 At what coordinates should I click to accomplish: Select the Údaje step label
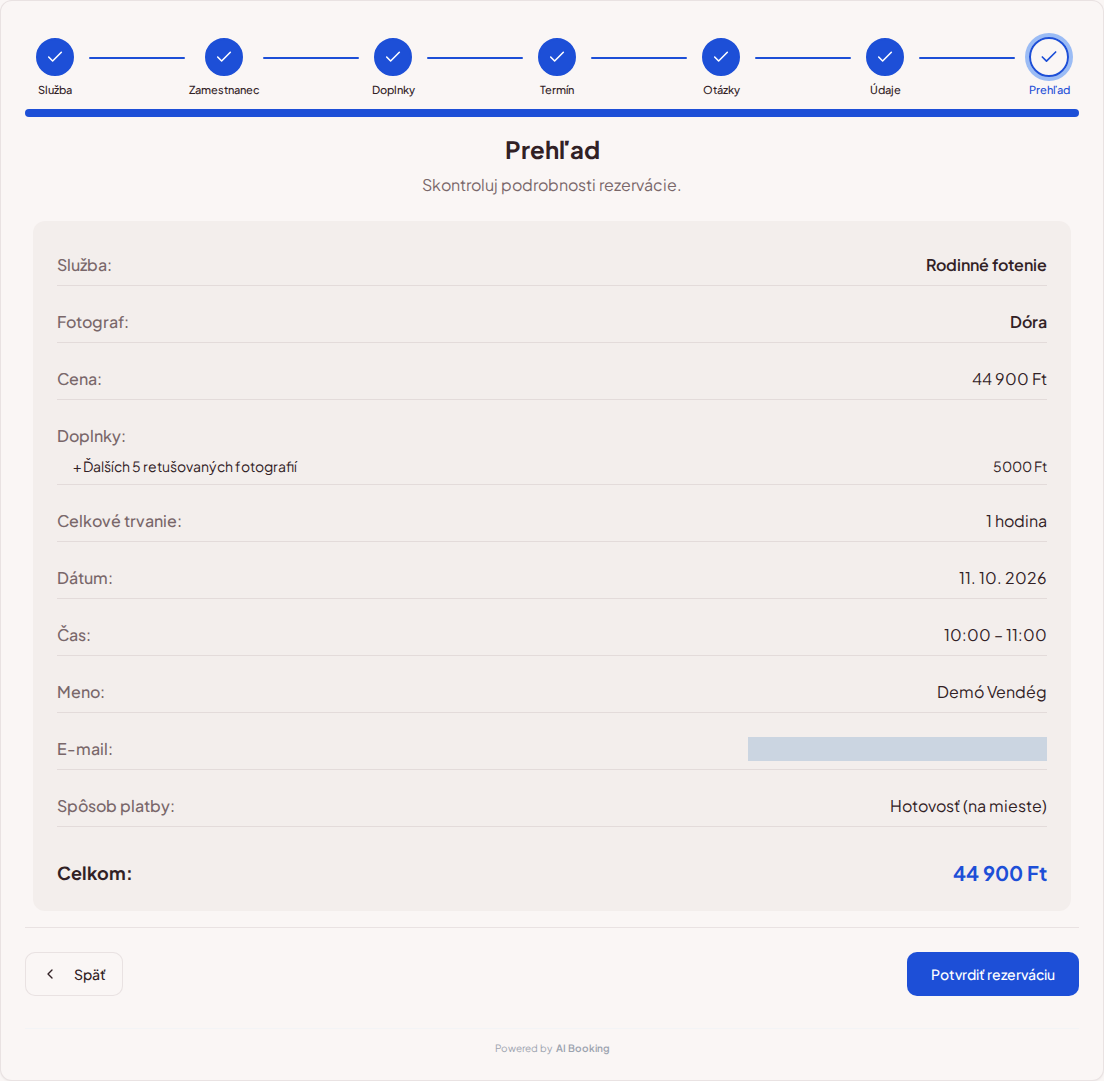pyautogui.click(x=885, y=90)
